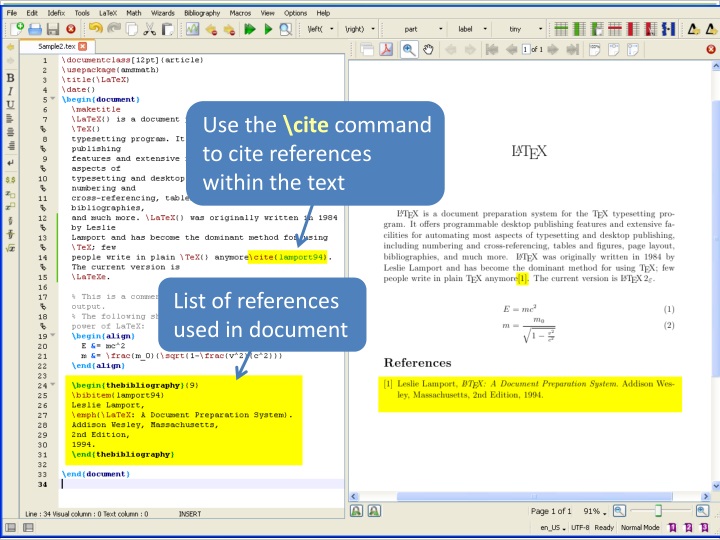Click the page number field in preview
The height and width of the screenshot is (540, 720).
526,49
